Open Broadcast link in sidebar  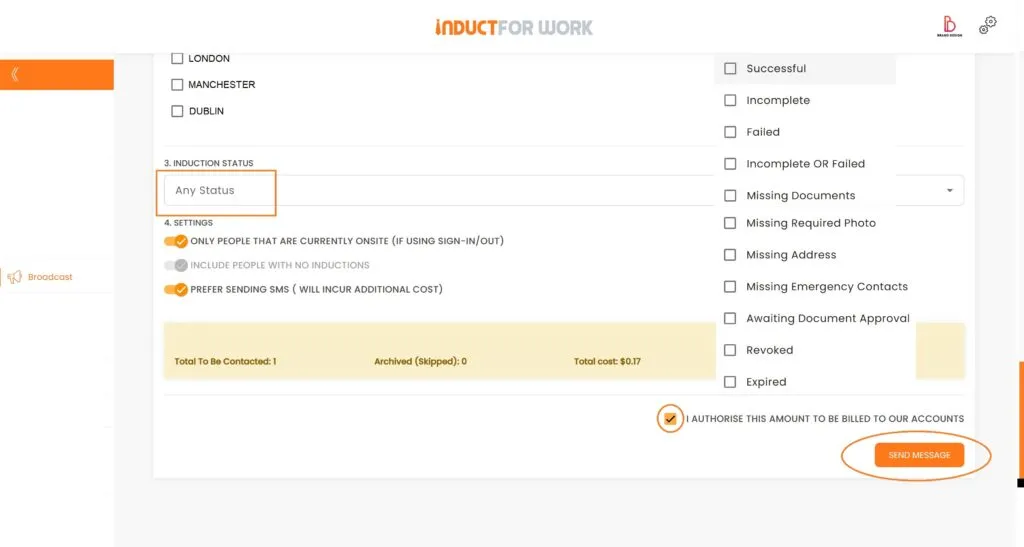[50, 277]
